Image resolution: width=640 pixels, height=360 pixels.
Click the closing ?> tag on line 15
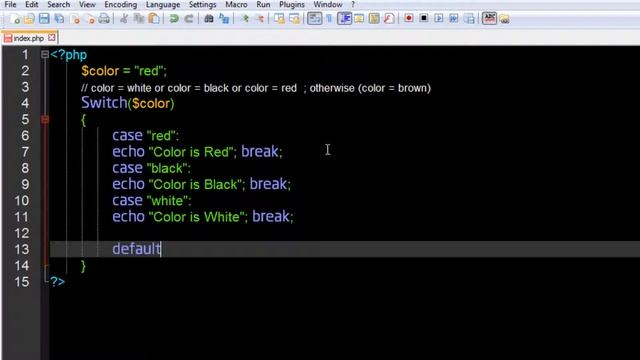(x=58, y=281)
